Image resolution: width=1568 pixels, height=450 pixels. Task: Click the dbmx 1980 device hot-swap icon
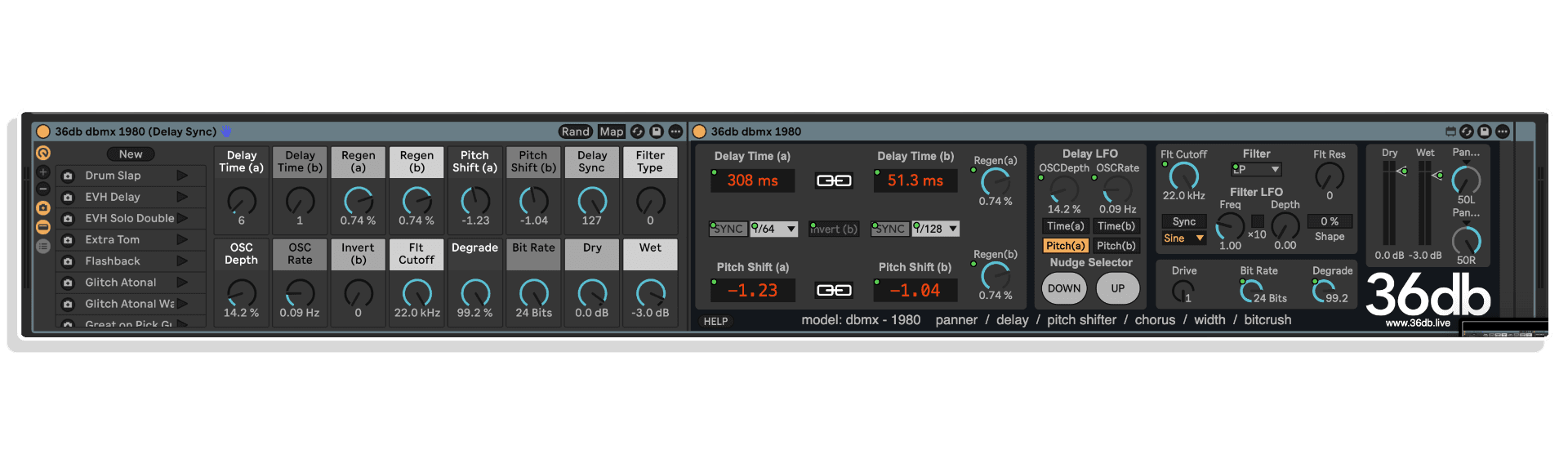[1467, 131]
